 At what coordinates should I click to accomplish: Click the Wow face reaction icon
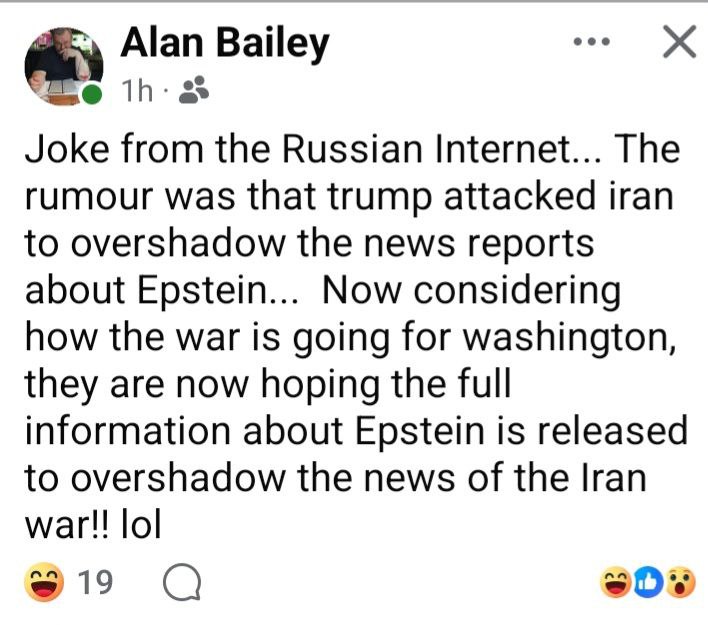(679, 582)
